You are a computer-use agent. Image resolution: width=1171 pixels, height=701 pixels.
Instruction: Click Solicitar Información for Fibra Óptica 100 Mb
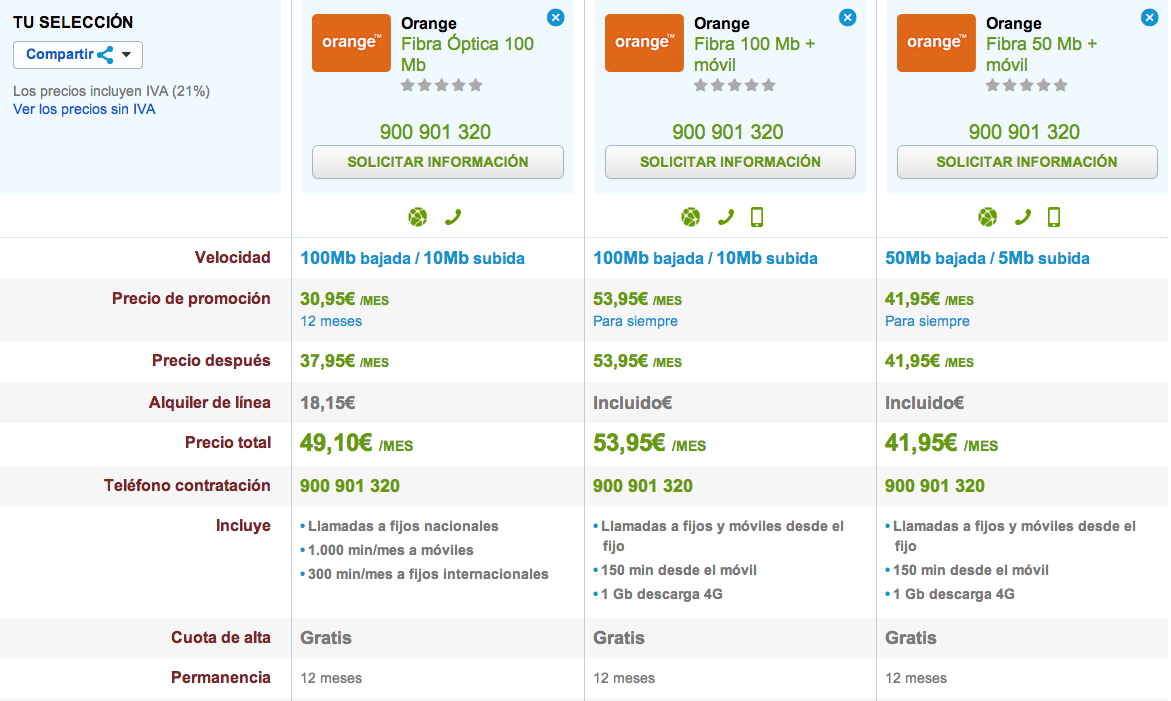tap(438, 162)
